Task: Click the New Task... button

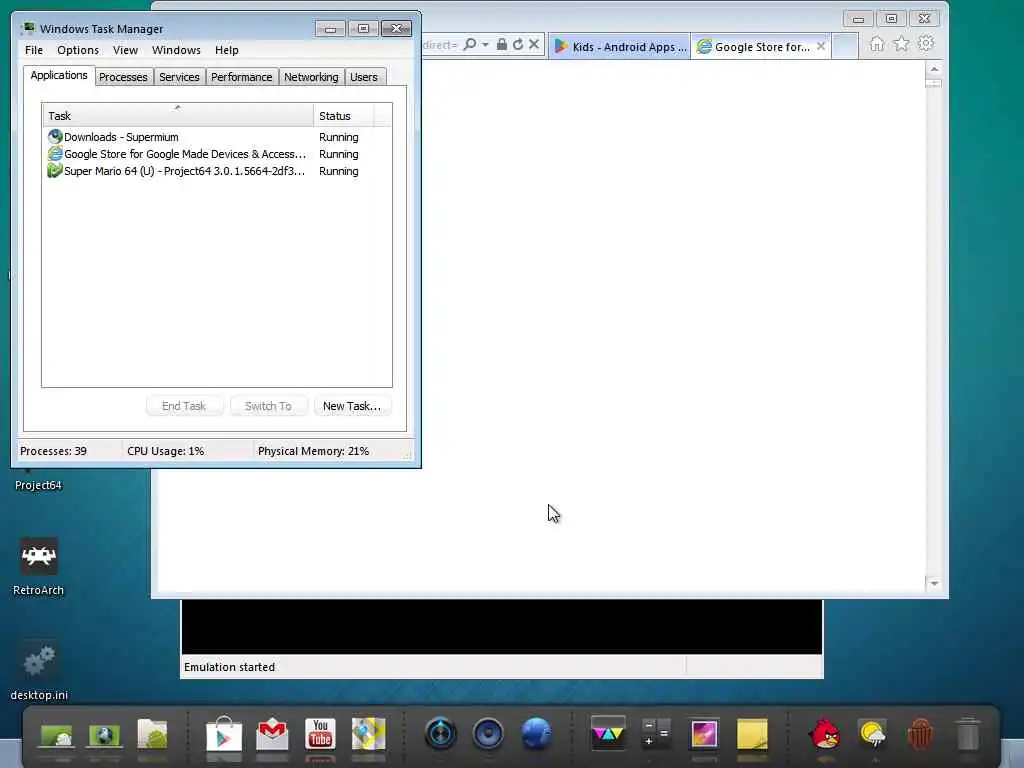Action: (x=352, y=406)
